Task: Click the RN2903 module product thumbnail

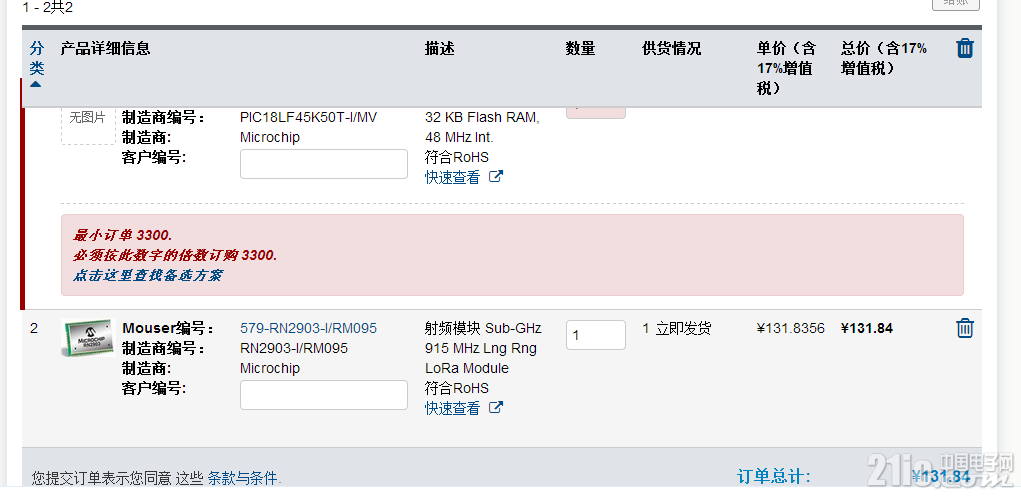Action: coord(89,337)
